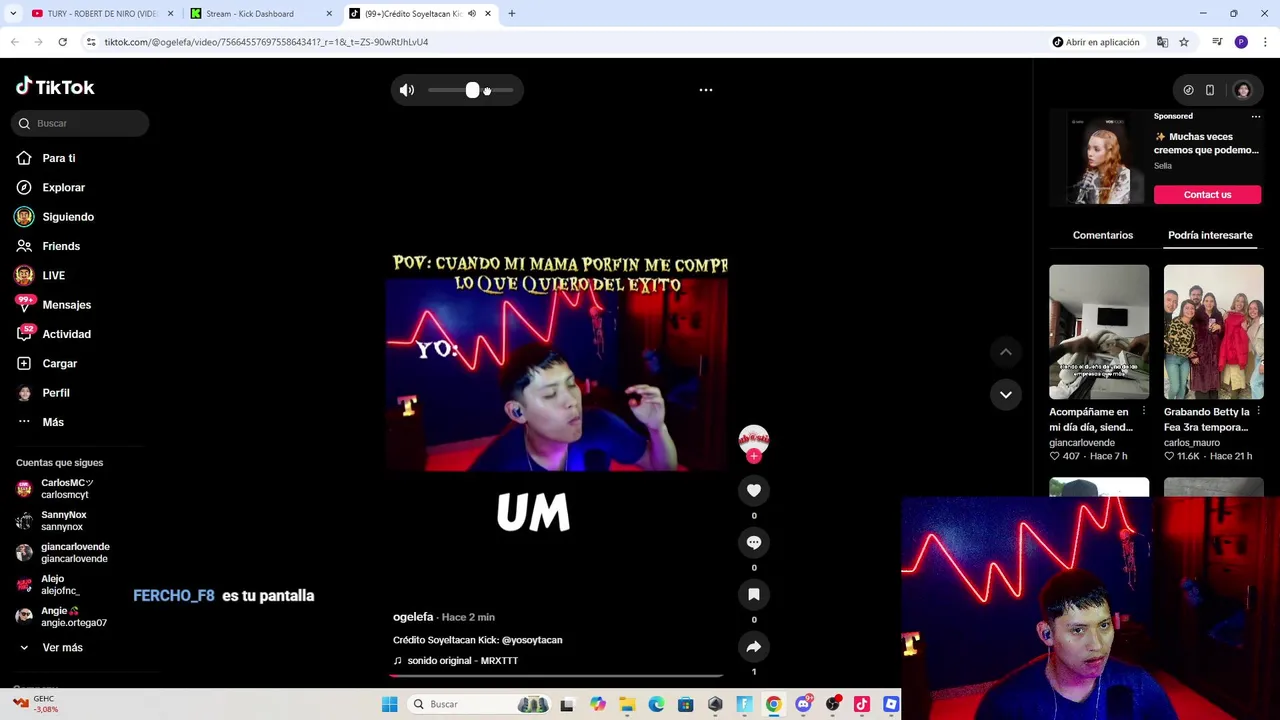The image size is (1280, 720).
Task: Open Angie angie.ortega07 account
Action: [72, 617]
